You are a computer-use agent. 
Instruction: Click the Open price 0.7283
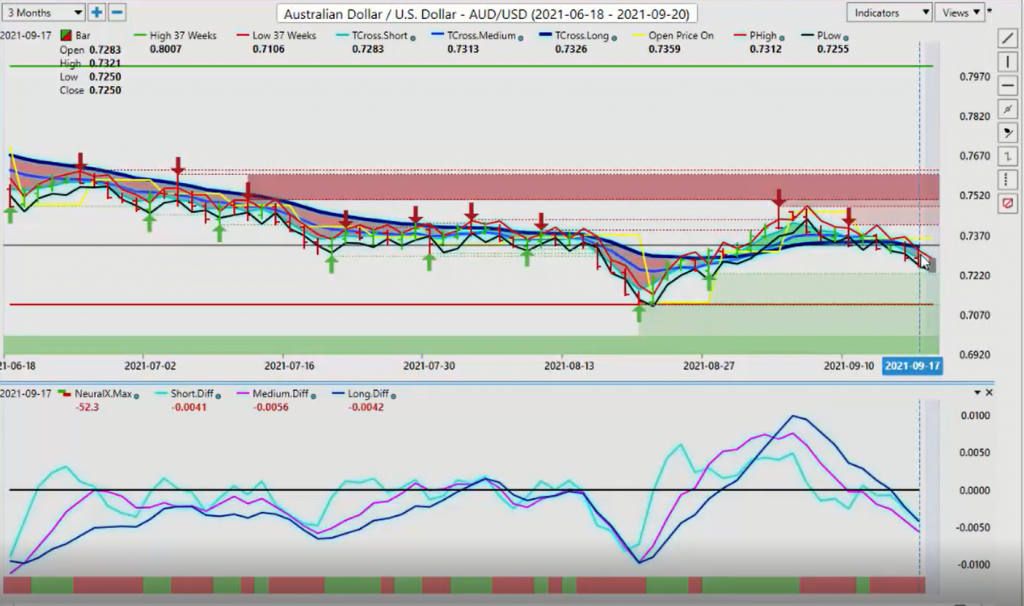click(x=105, y=50)
